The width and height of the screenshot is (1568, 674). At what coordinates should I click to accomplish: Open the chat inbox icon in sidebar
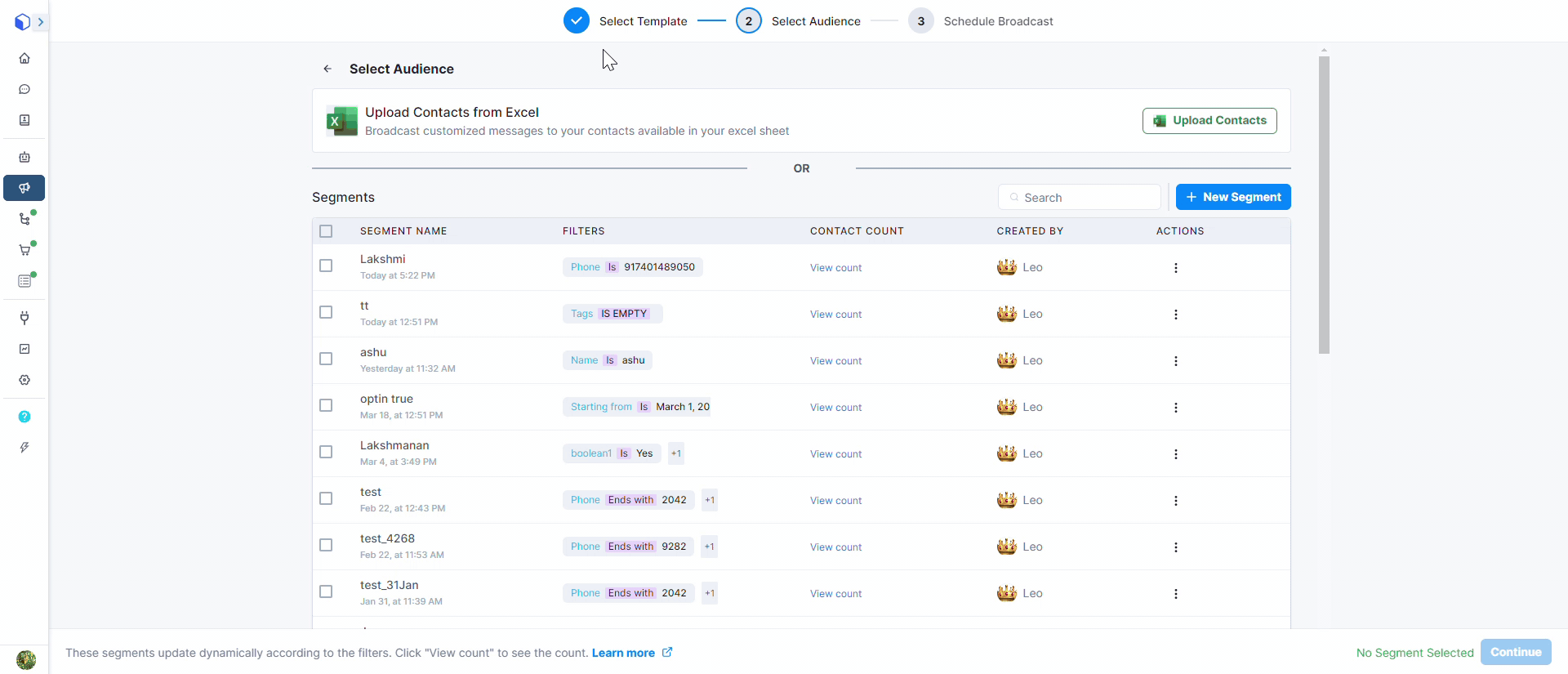coord(24,89)
